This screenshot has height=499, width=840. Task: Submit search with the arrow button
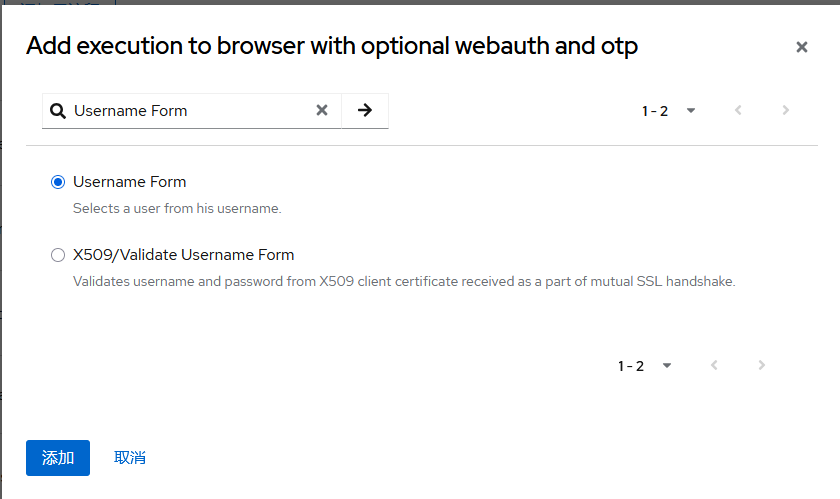[x=365, y=111]
